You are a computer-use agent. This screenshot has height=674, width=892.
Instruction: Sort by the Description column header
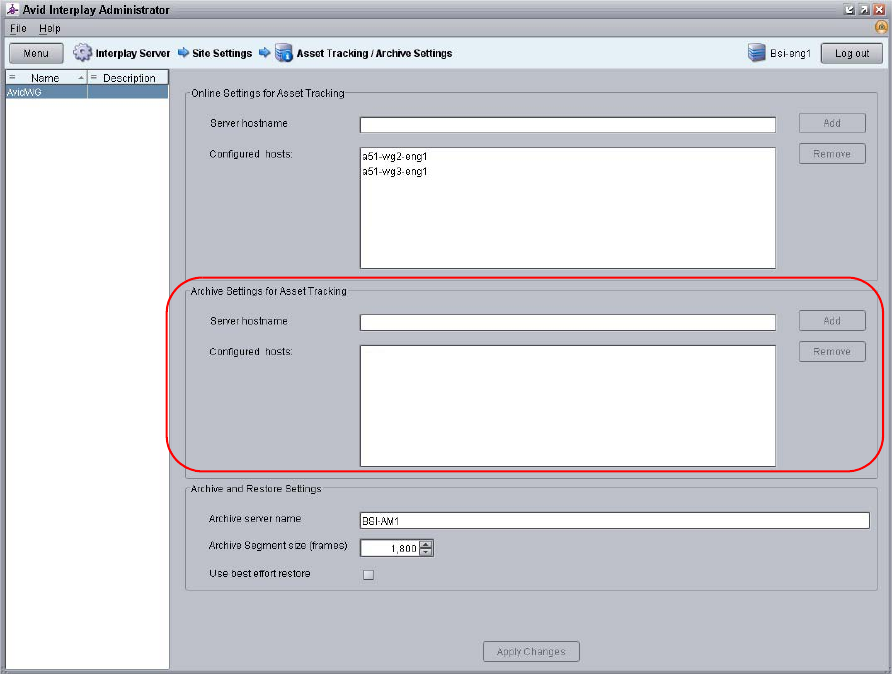129,77
